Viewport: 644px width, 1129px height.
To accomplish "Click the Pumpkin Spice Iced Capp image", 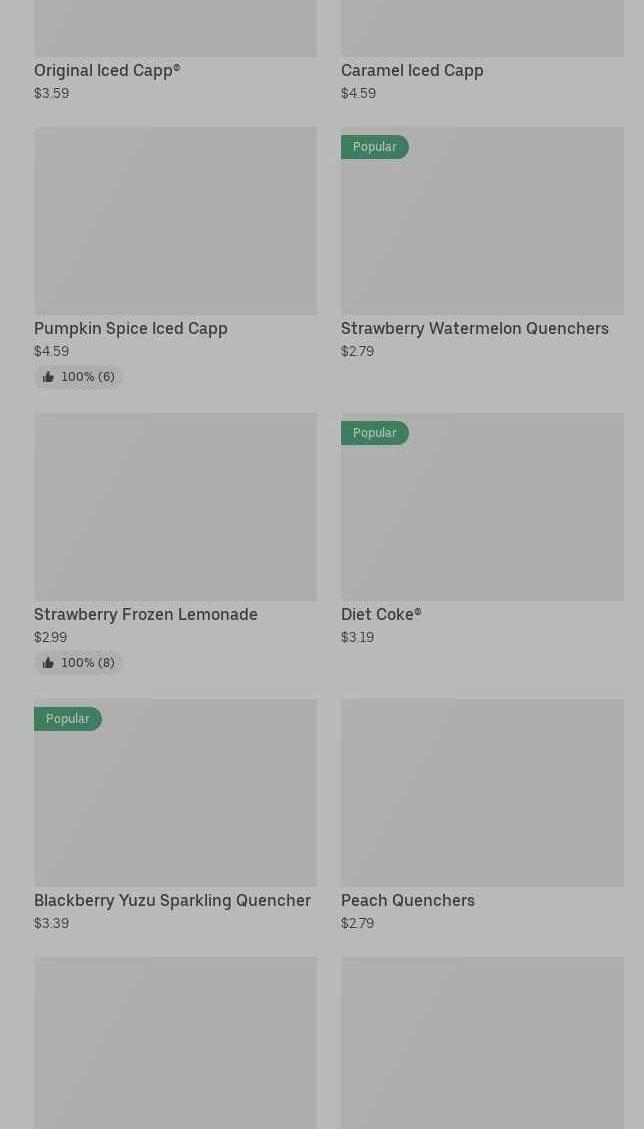I will coord(175,220).
